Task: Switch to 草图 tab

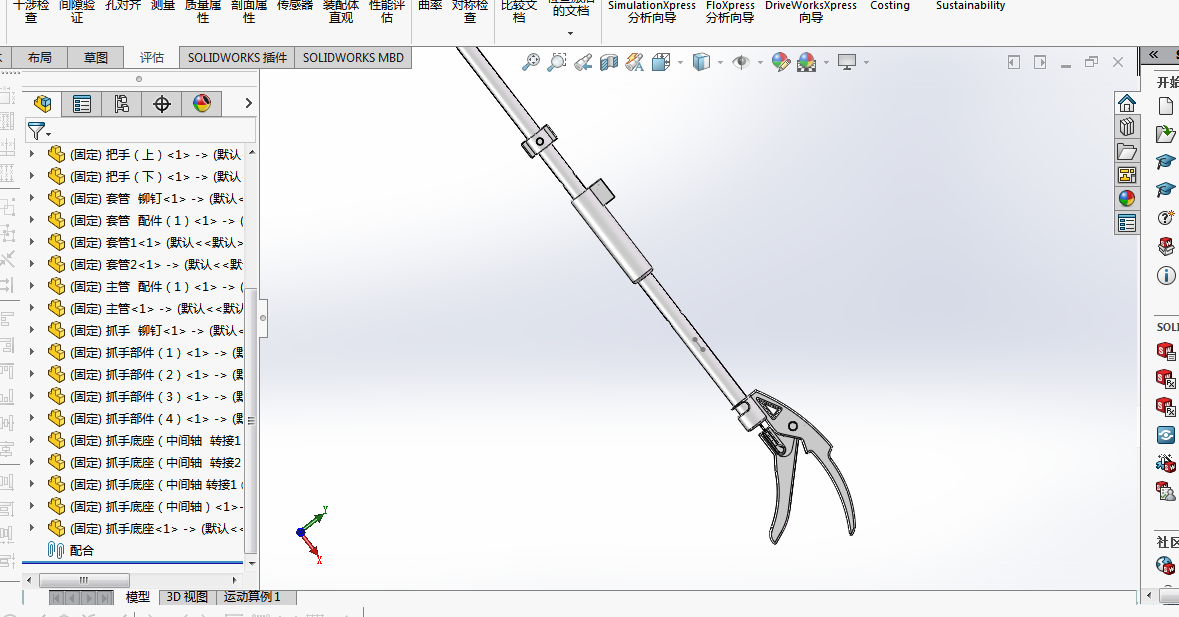Action: point(95,57)
